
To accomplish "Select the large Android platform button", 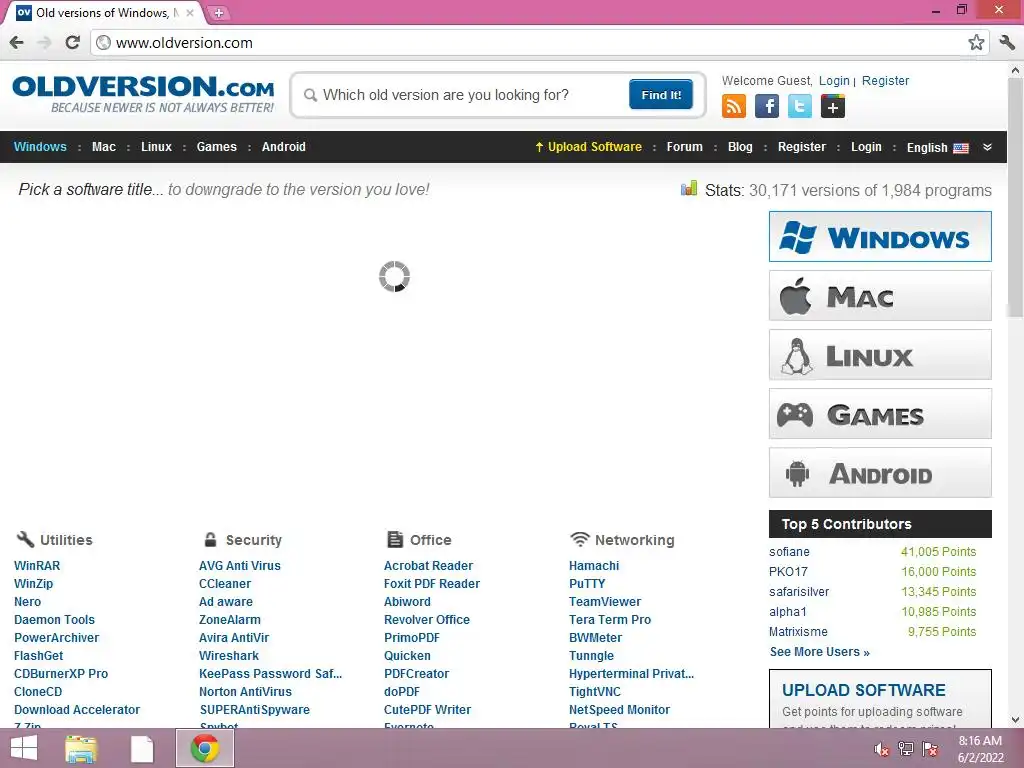I will point(880,473).
